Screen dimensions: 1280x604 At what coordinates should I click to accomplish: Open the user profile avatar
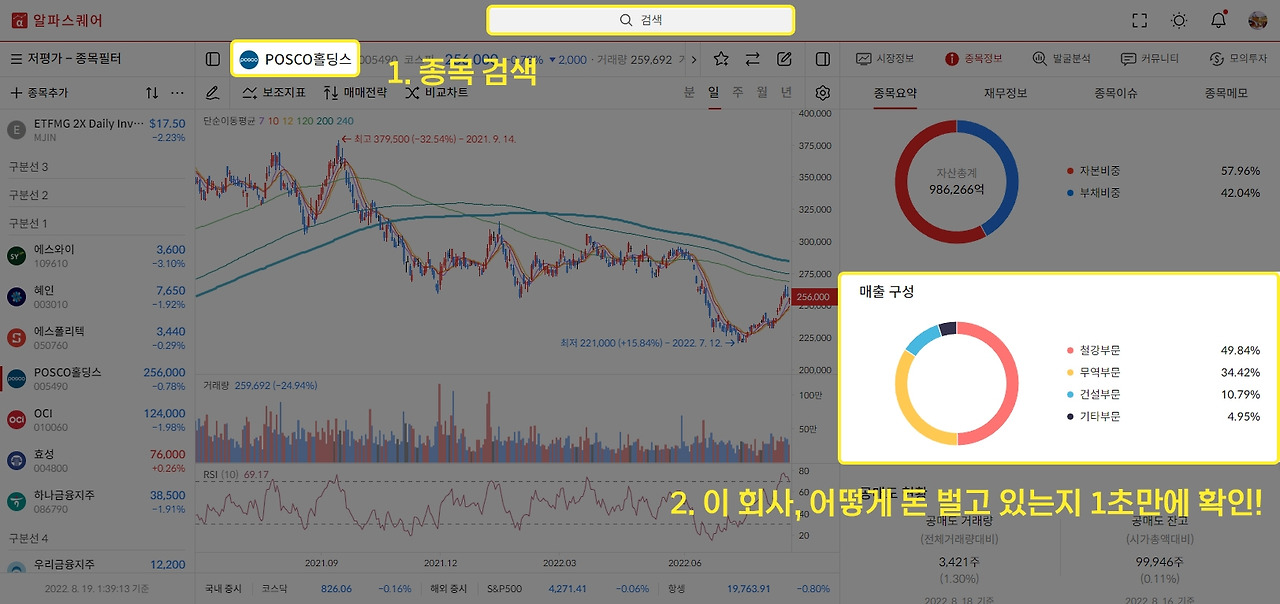(1258, 20)
